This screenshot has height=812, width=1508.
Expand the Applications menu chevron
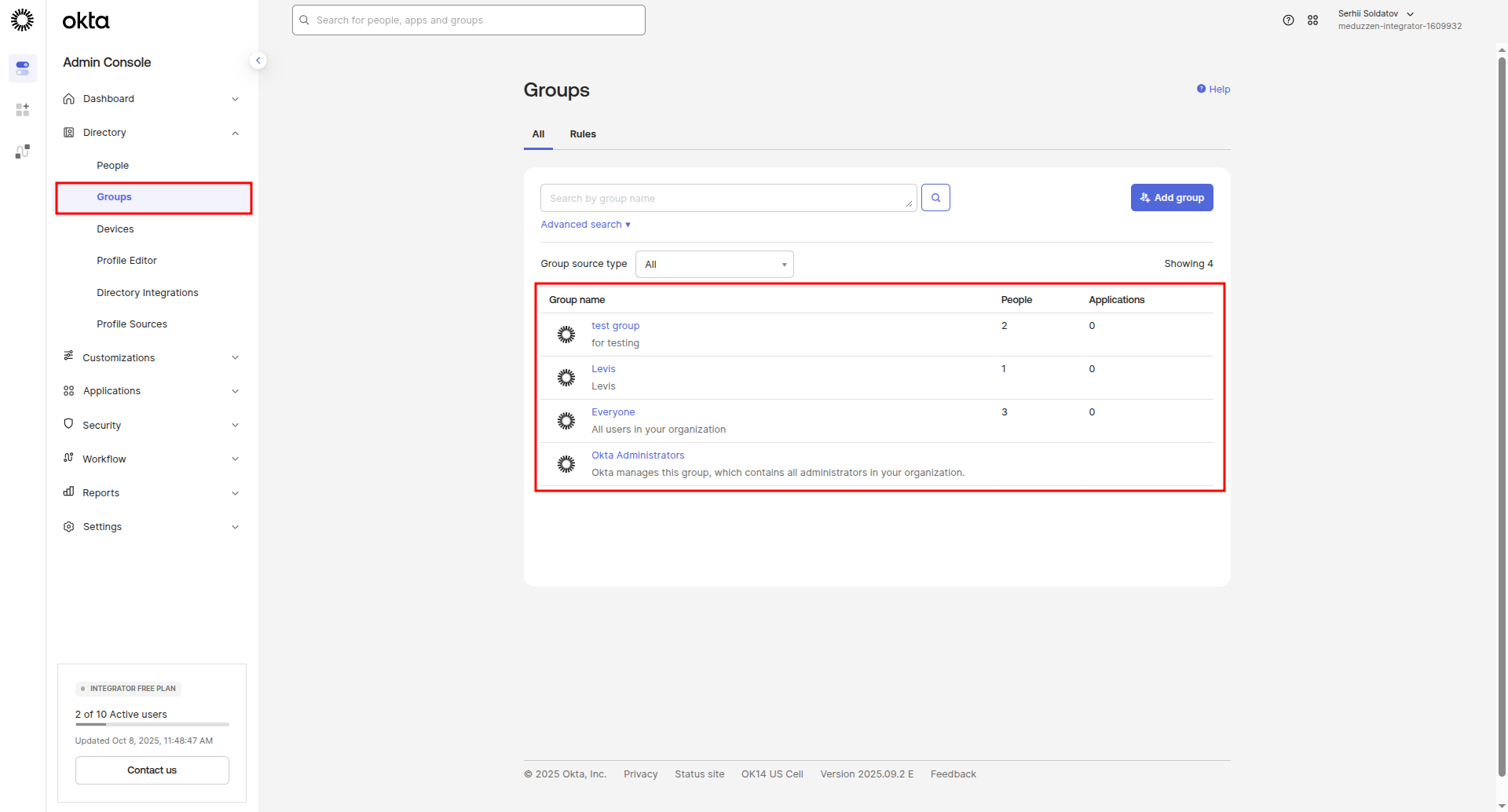click(x=235, y=391)
